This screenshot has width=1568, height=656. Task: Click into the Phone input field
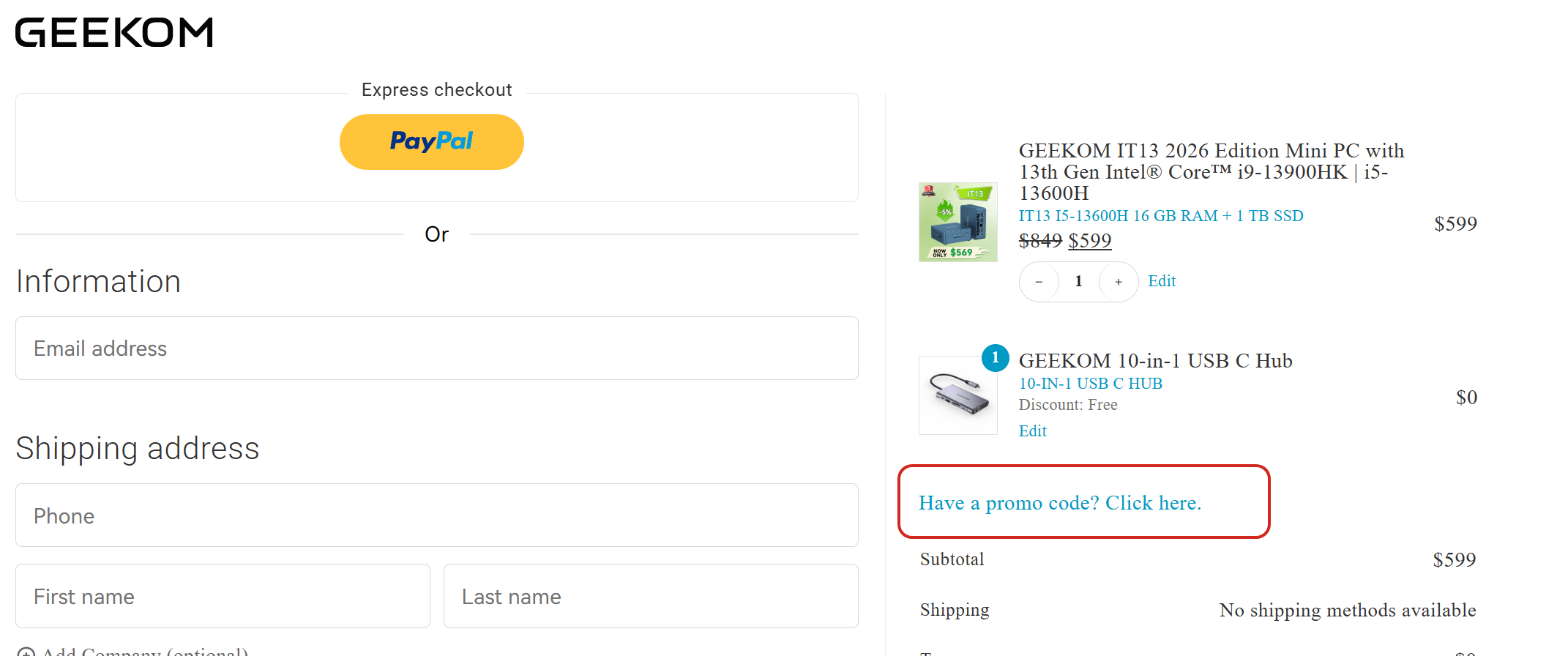point(436,515)
